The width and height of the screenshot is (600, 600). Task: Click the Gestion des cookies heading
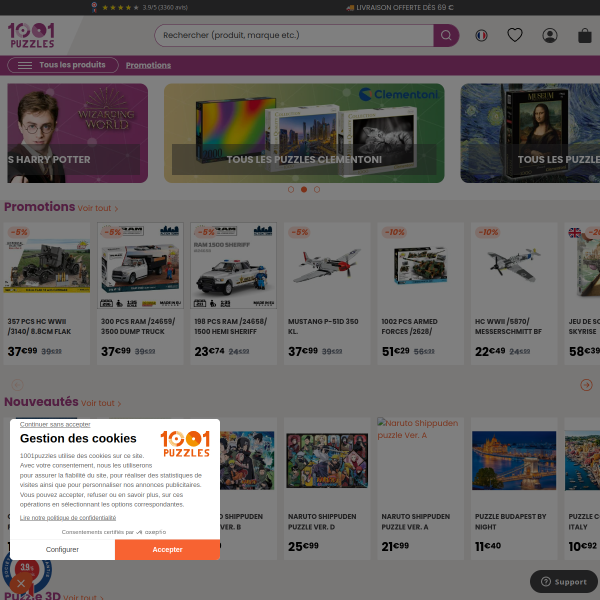tap(78, 439)
